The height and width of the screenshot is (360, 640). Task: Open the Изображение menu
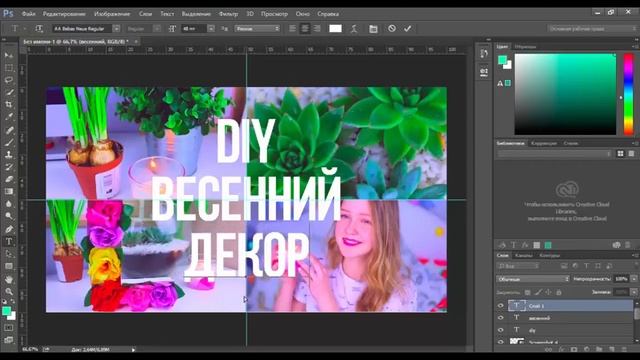click(x=112, y=14)
